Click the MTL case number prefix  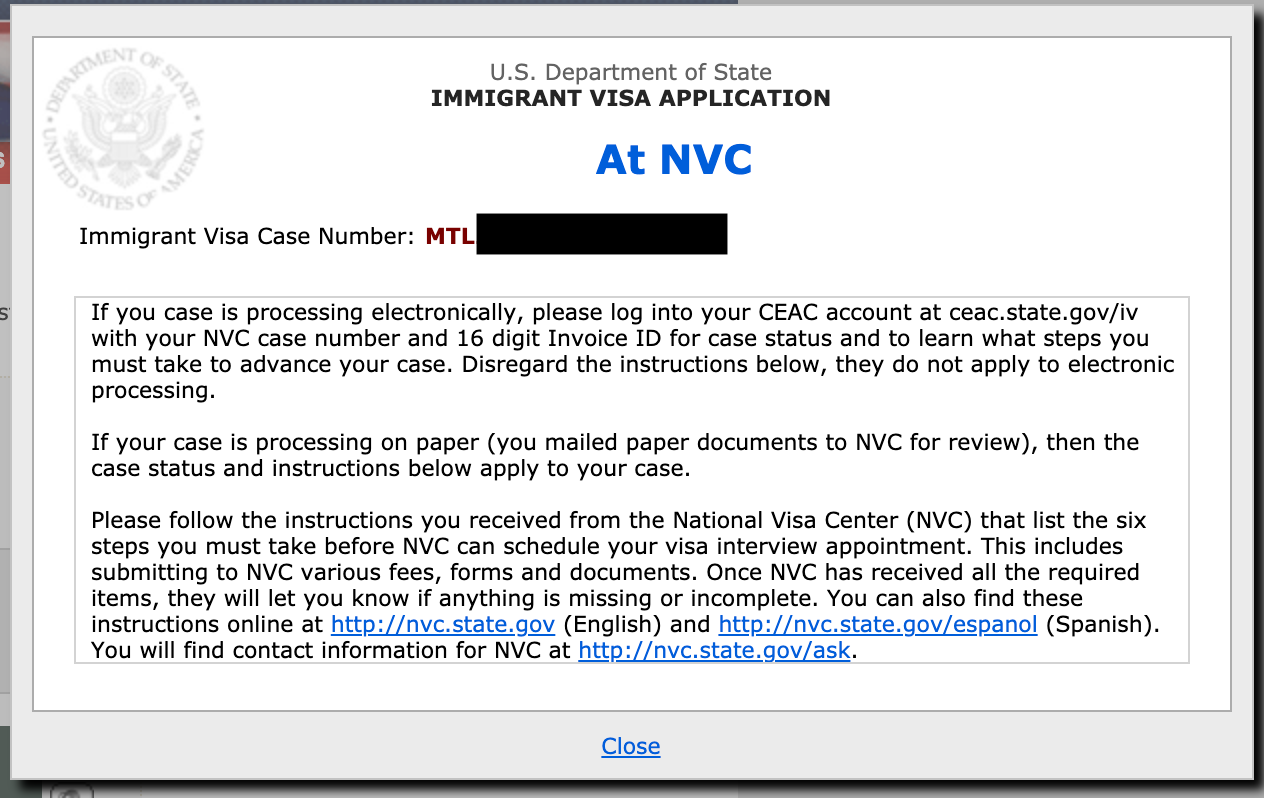coord(448,235)
